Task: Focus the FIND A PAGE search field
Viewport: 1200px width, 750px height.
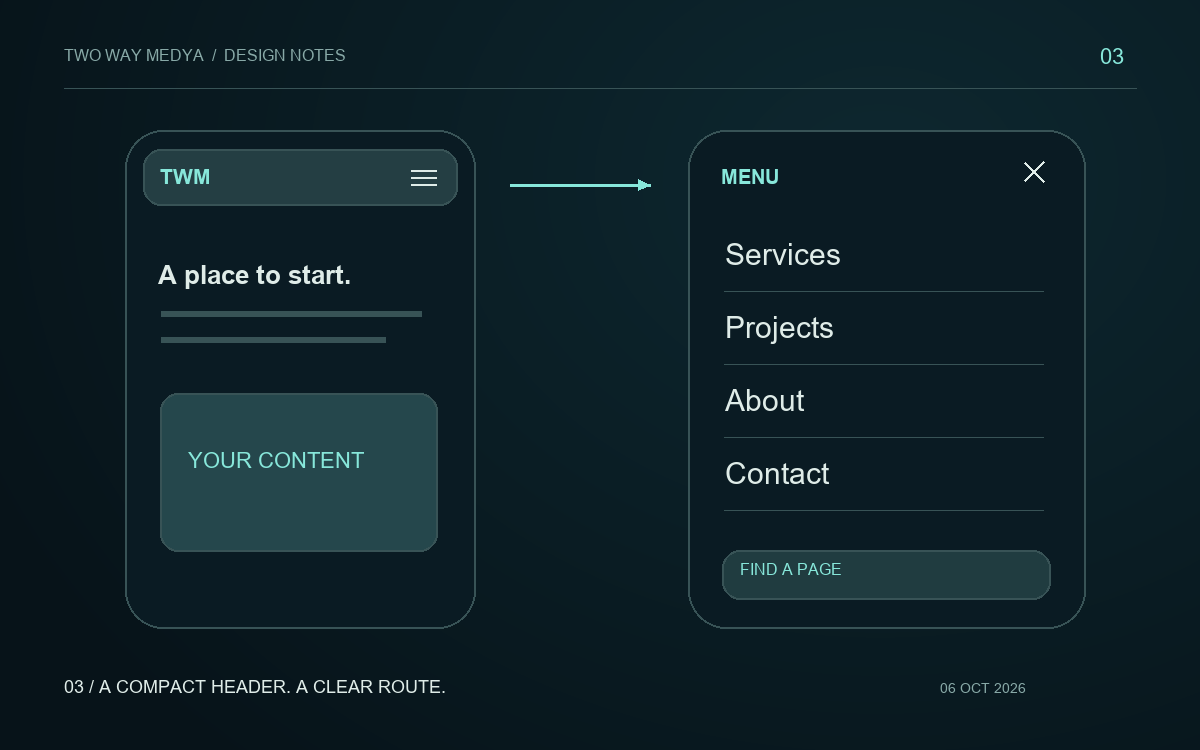Action: 886,575
